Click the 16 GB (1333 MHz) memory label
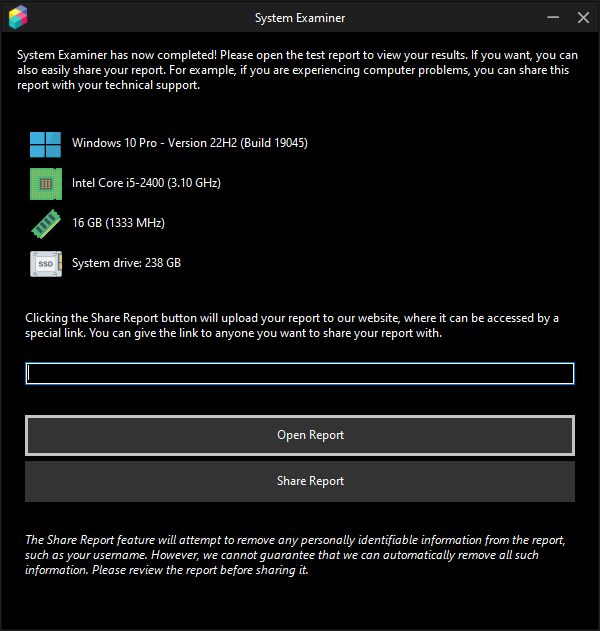The height and width of the screenshot is (631, 600). click(x=118, y=223)
